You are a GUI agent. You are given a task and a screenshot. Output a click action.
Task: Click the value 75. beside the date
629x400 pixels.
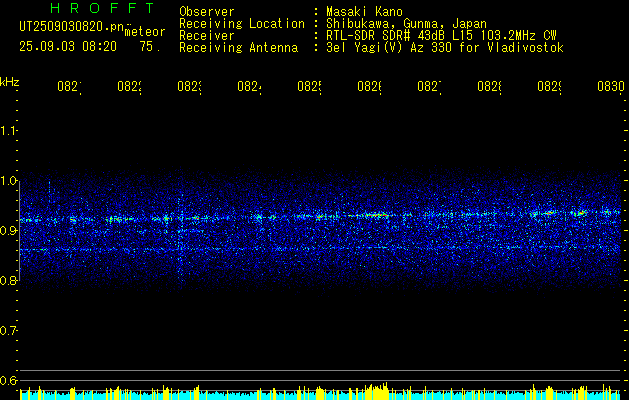tap(150, 47)
